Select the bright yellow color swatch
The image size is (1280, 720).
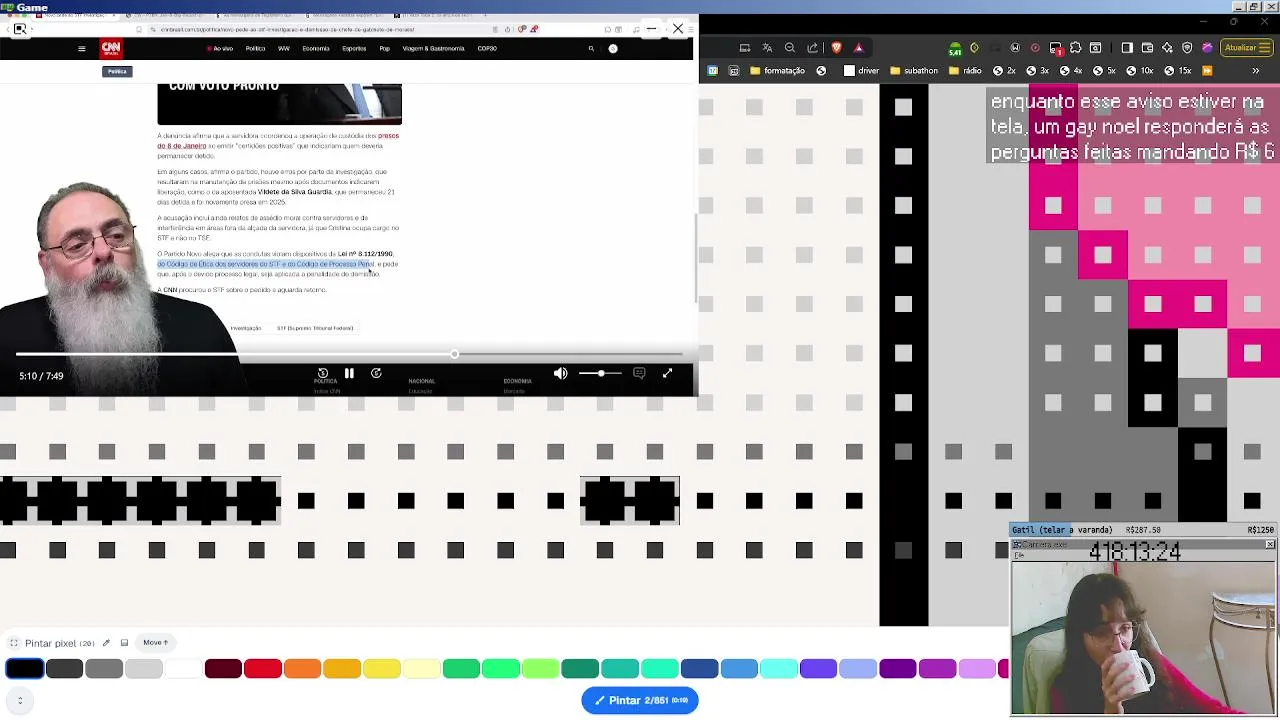pyautogui.click(x=382, y=669)
